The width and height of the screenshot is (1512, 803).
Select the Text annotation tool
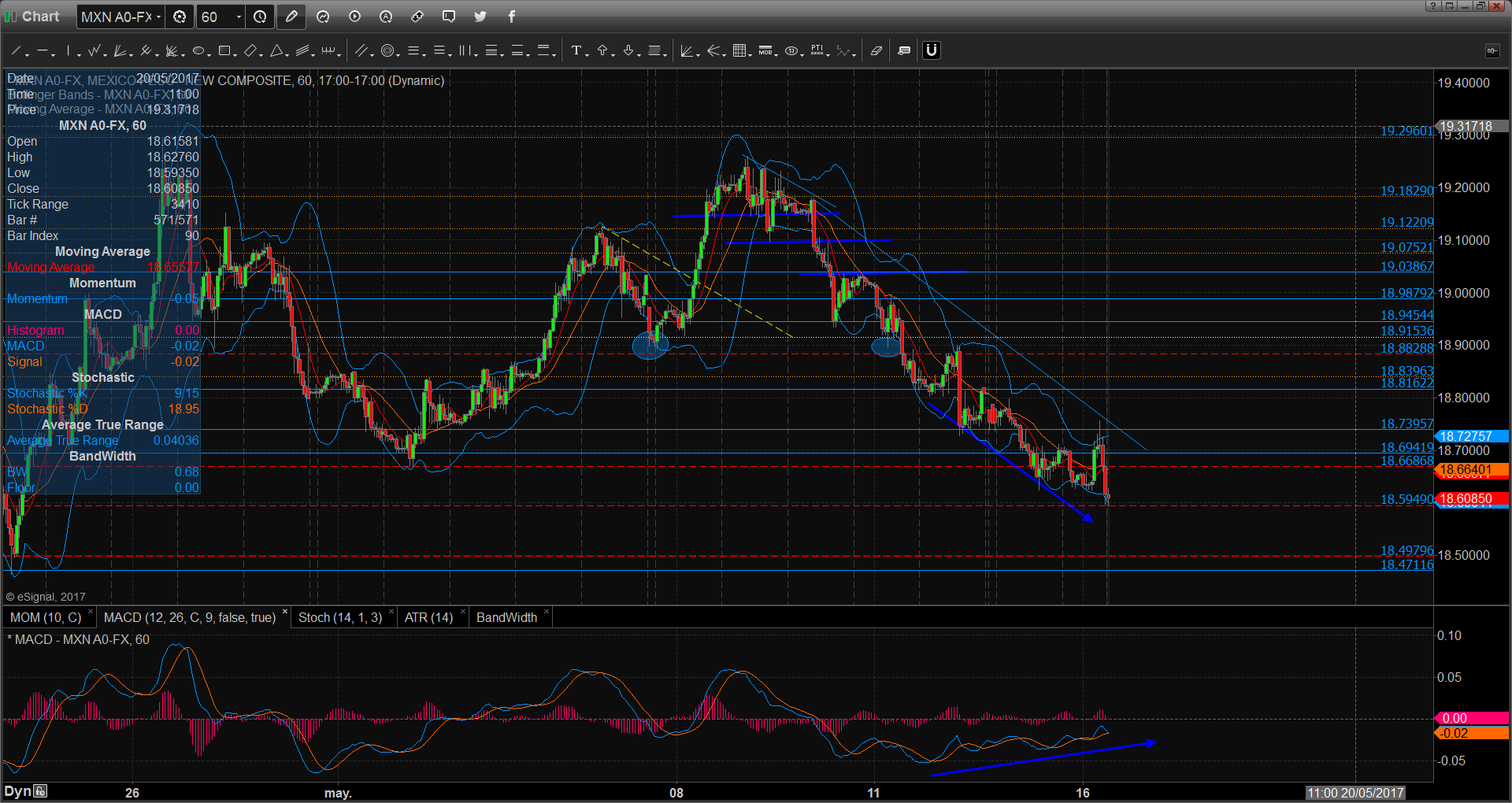coord(576,51)
